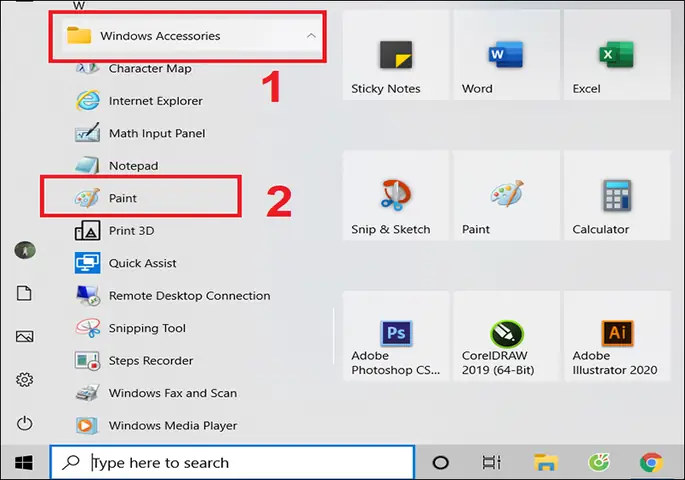The width and height of the screenshot is (685, 480).
Task: Select Notepad in the app list
Action: point(133,166)
